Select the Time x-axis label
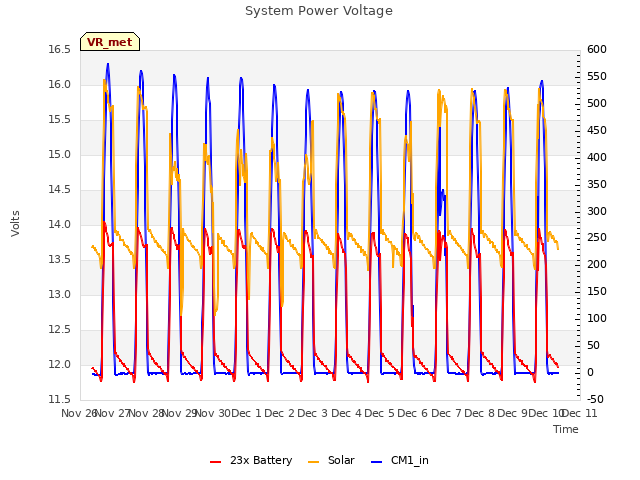 [566, 429]
